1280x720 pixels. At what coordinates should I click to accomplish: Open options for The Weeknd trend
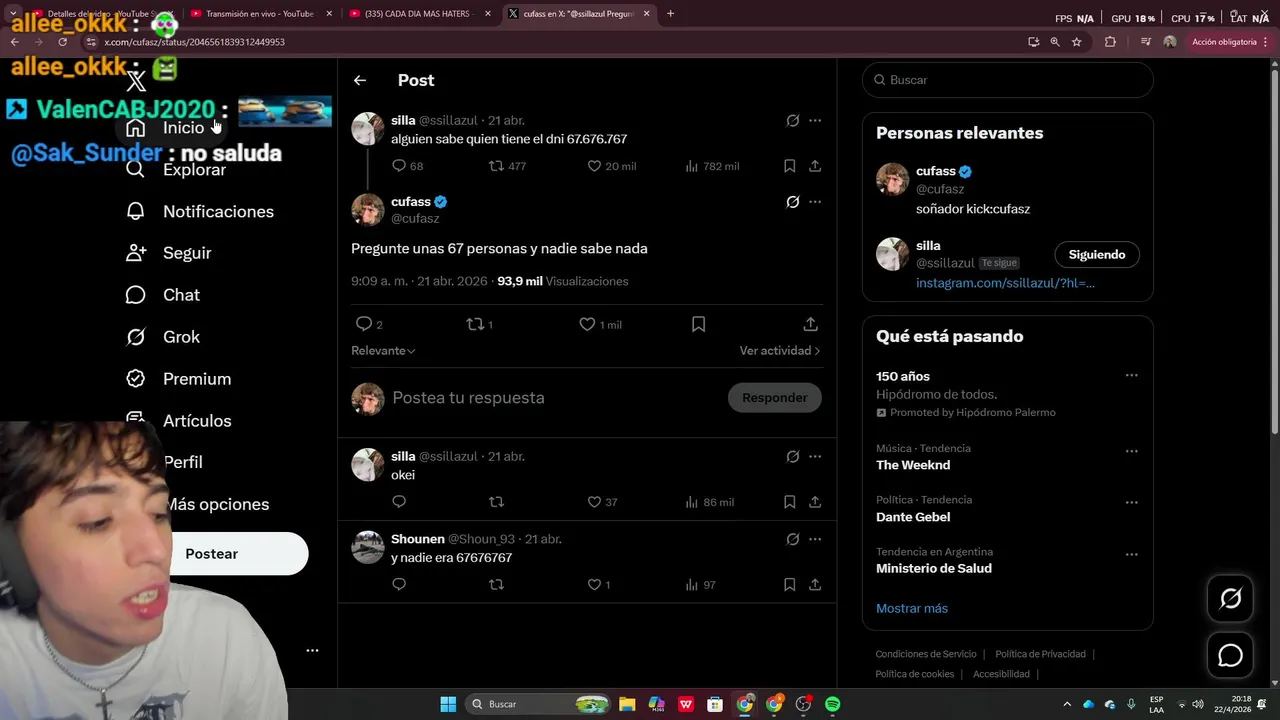1131,451
